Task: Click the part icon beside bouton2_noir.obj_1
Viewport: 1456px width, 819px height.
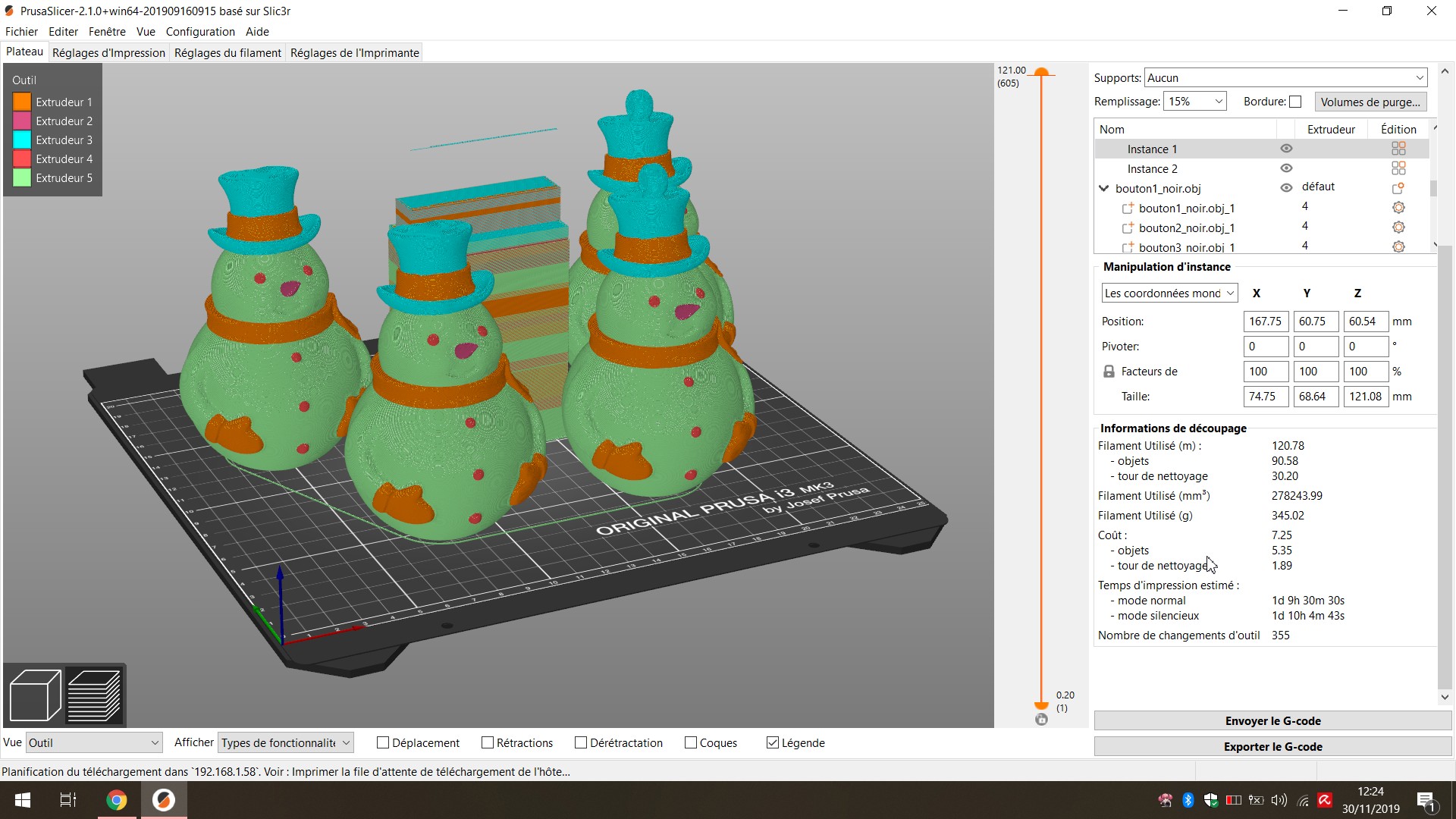Action: [1128, 227]
